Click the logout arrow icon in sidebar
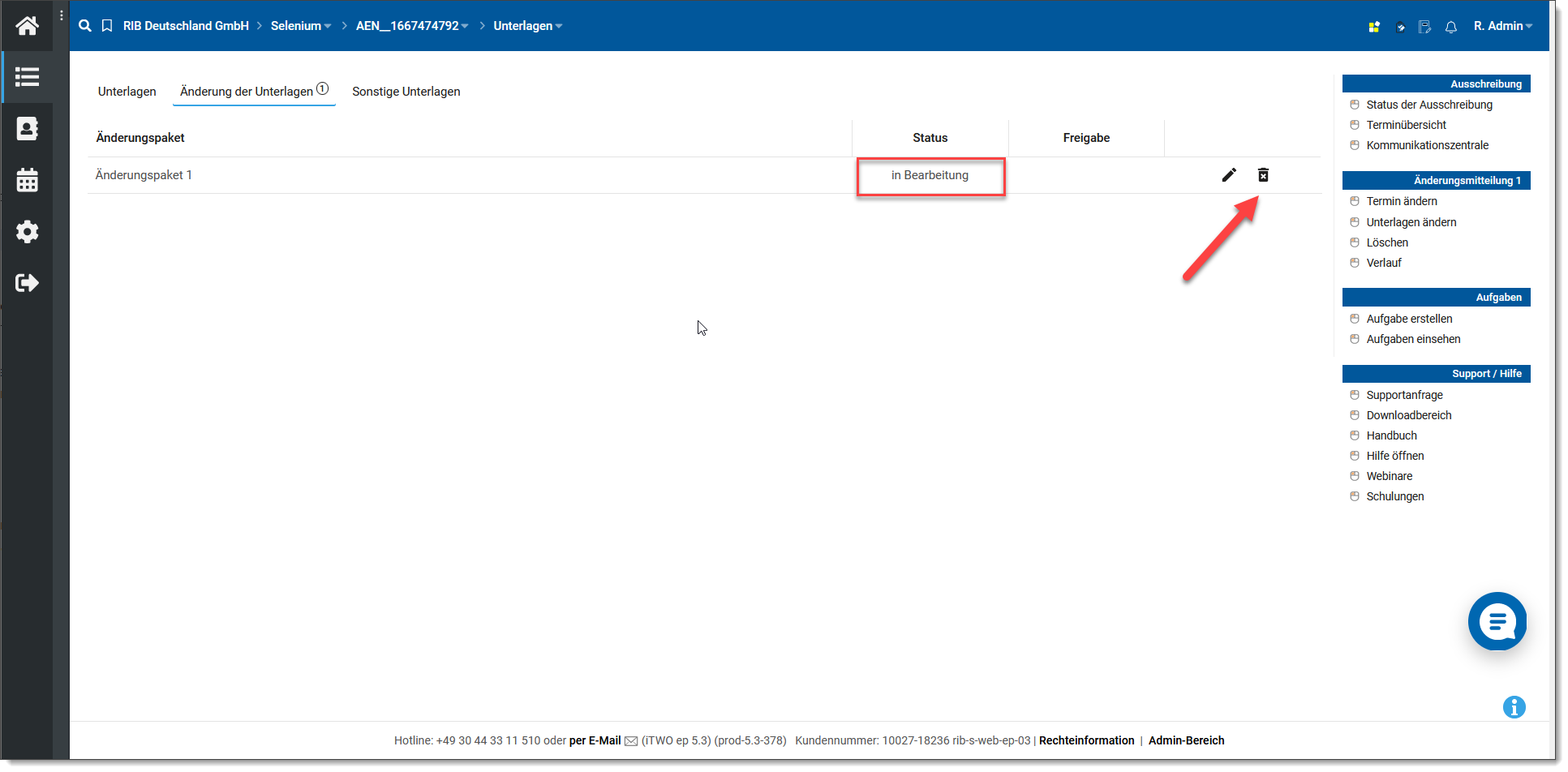This screenshot has height=772, width=1568. tap(27, 283)
